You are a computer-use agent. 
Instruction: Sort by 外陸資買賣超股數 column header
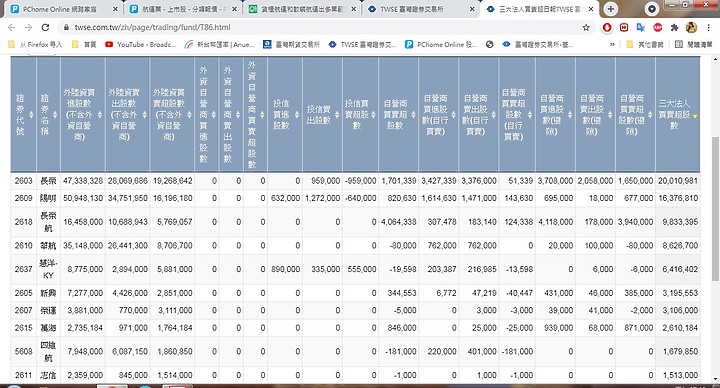coord(172,114)
